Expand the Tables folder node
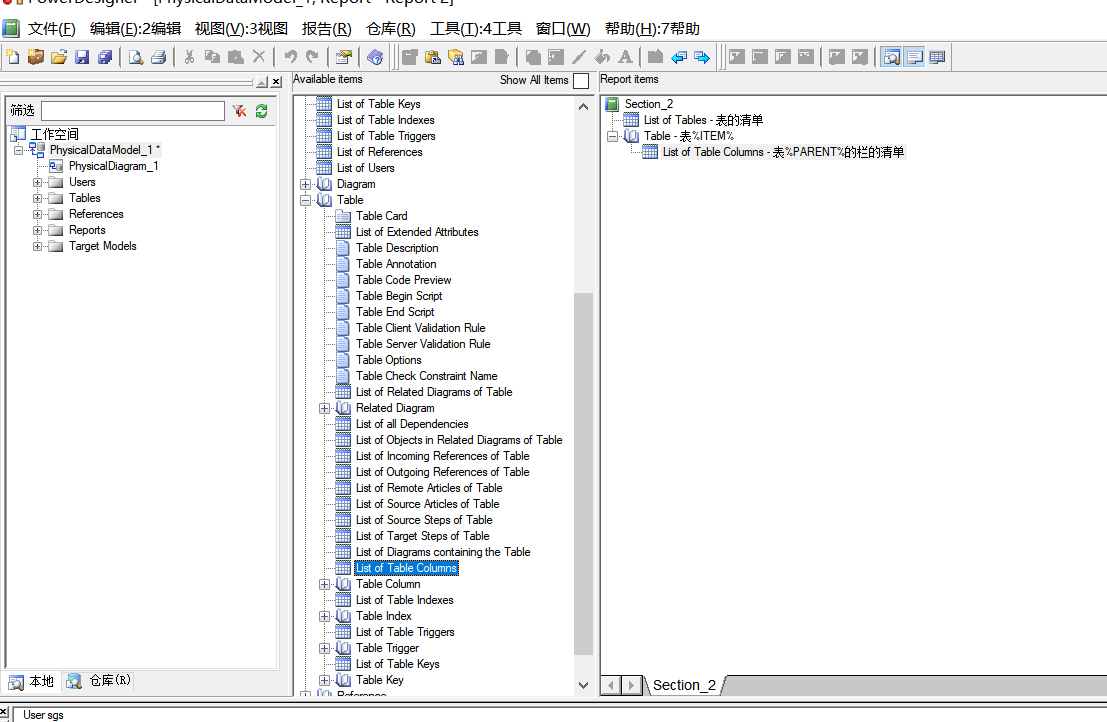 pos(37,198)
